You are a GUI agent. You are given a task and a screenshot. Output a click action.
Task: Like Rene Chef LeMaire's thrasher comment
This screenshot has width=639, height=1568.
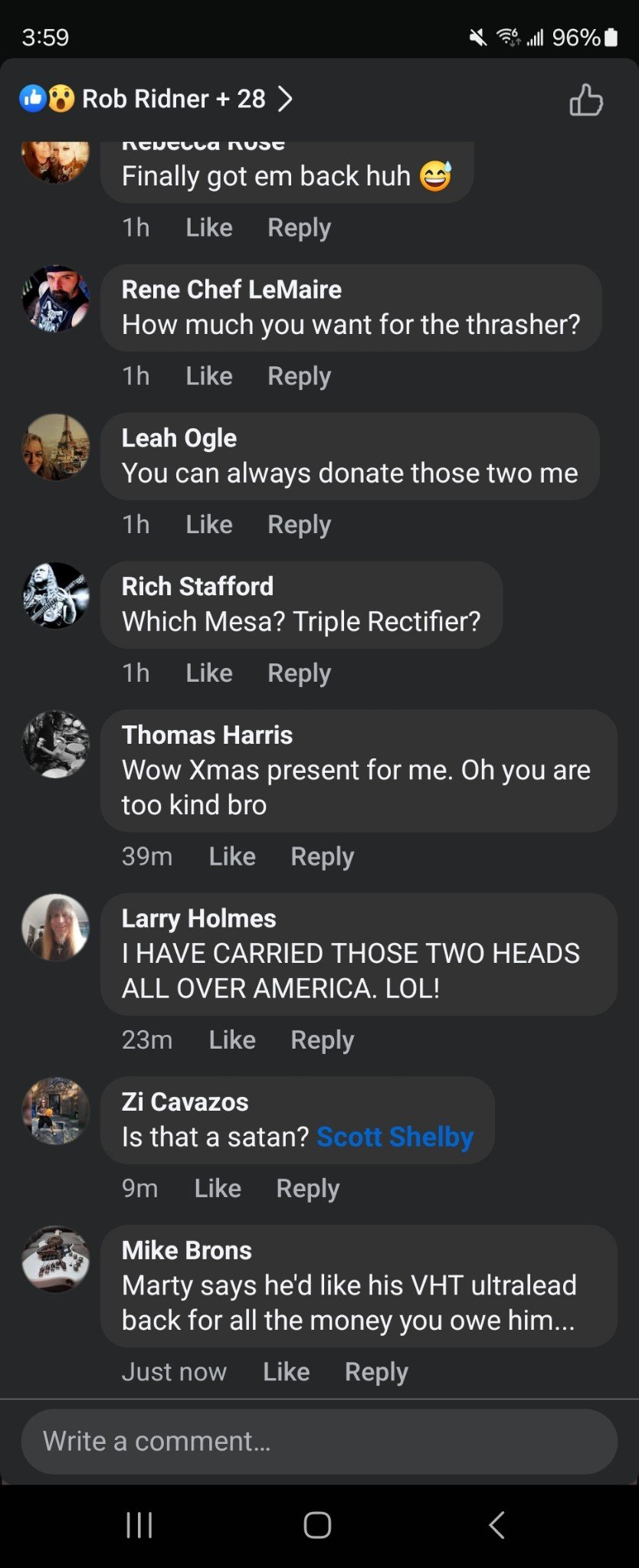pyautogui.click(x=209, y=376)
